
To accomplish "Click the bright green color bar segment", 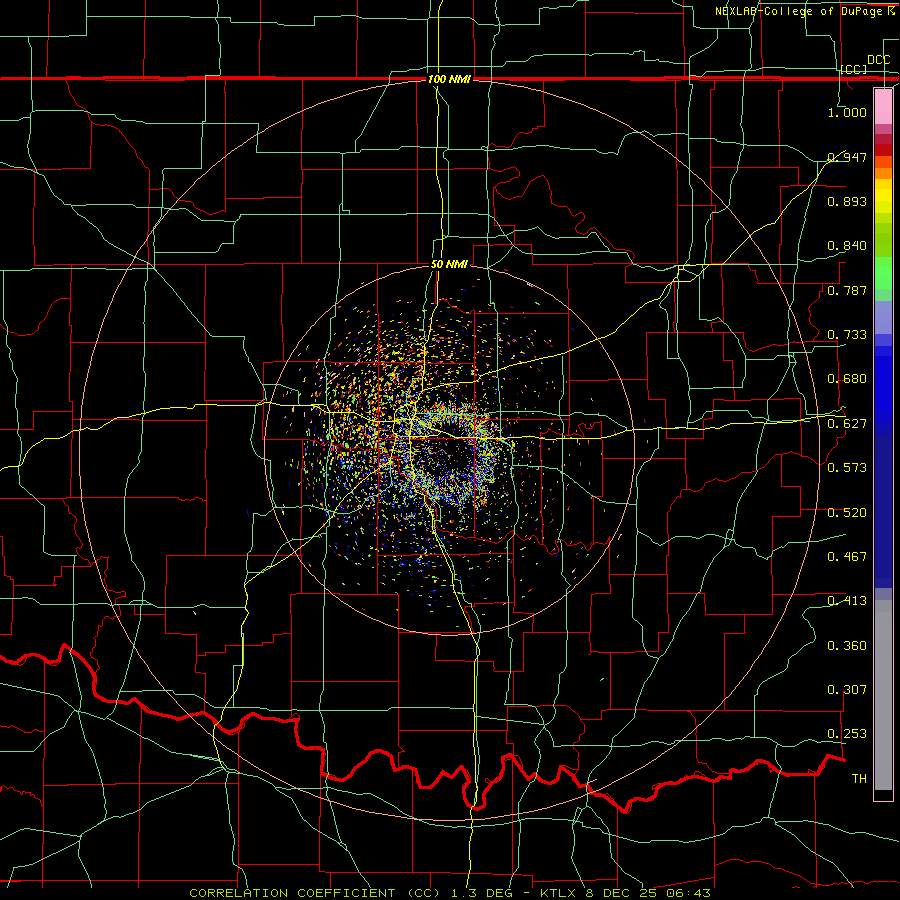I will [x=883, y=273].
